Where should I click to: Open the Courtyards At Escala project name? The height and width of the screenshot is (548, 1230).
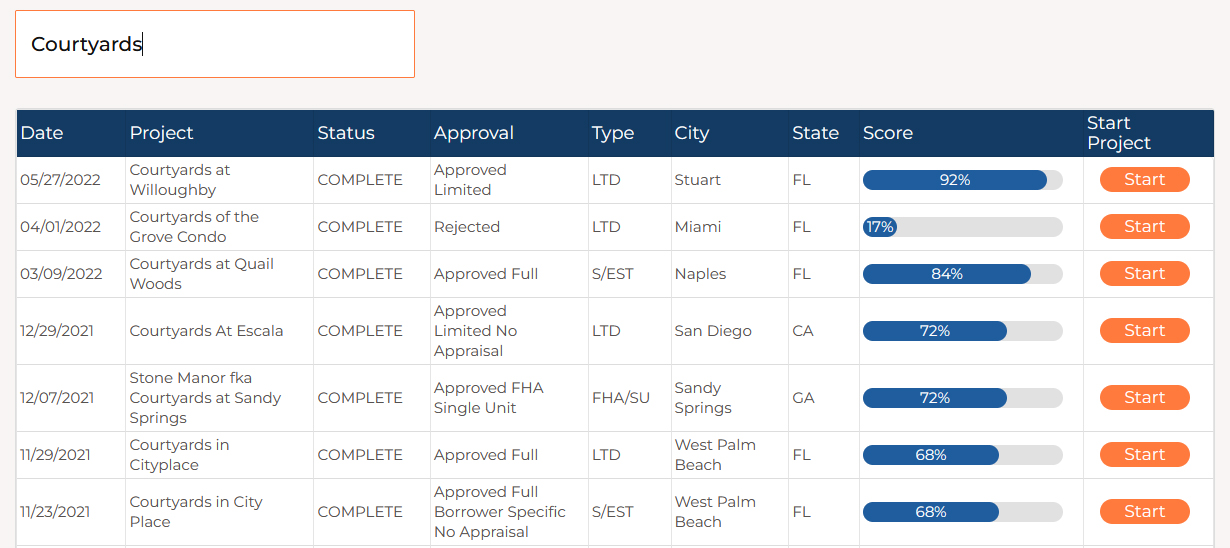(206, 331)
